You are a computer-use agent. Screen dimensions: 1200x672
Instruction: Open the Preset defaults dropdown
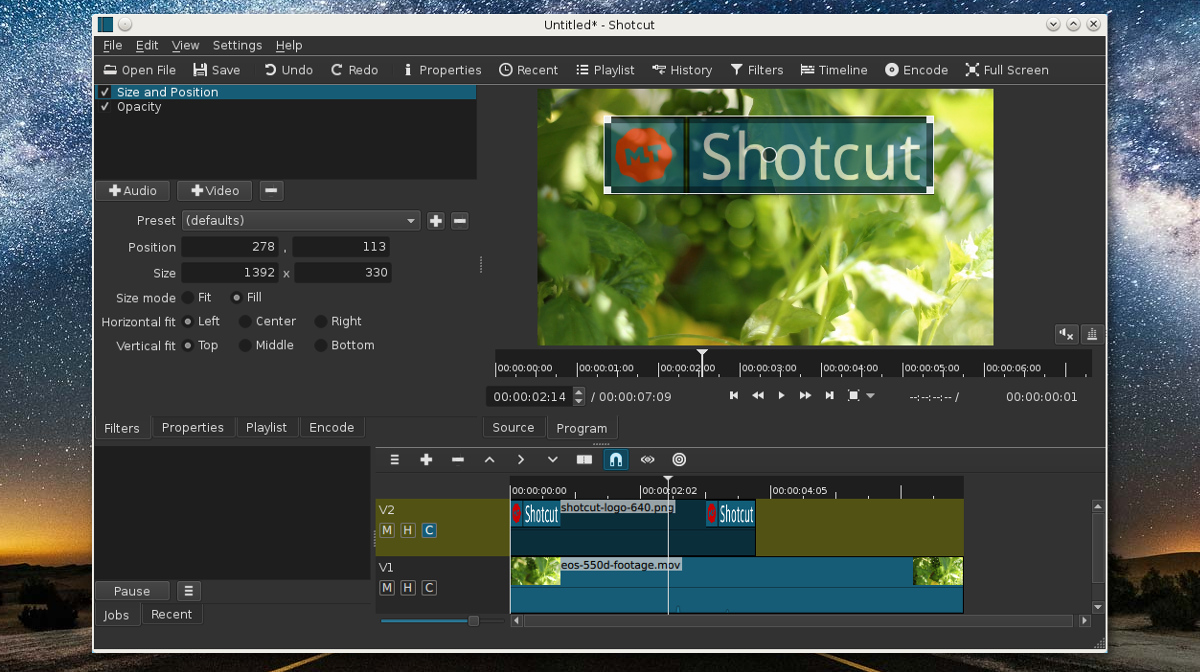pos(300,220)
